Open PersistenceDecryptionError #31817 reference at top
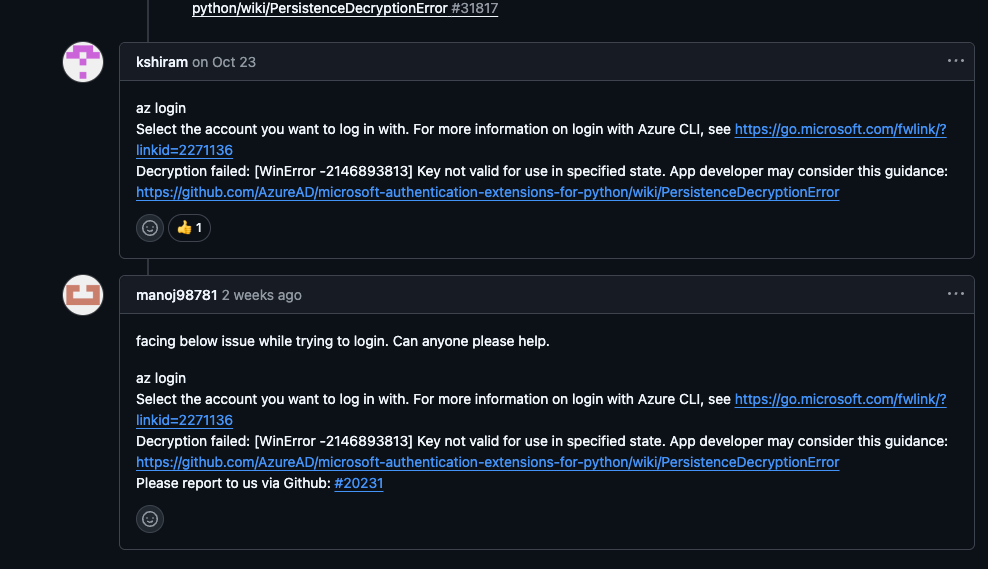 tap(345, 8)
